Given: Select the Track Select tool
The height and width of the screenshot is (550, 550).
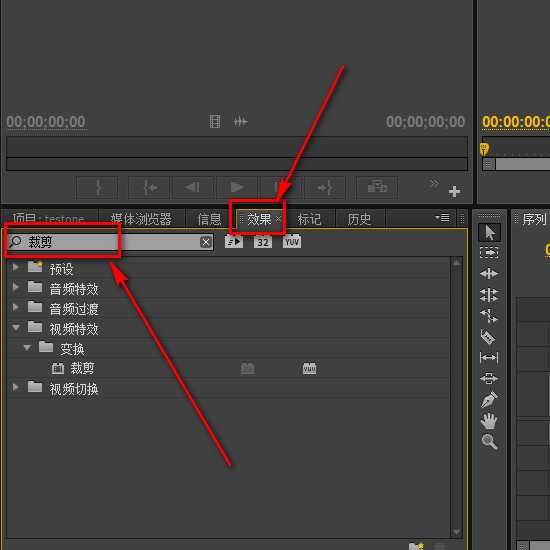Looking at the screenshot, I should coord(489,253).
